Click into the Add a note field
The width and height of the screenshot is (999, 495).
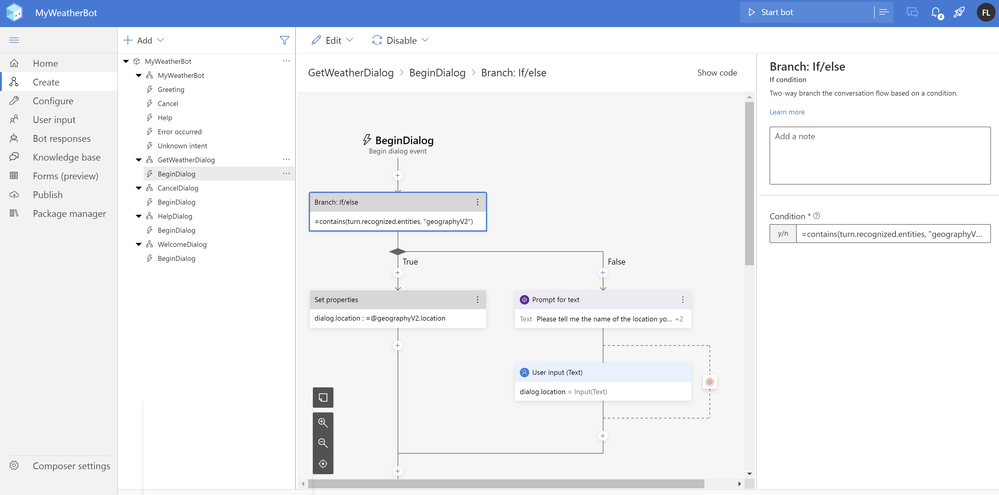[x=880, y=155]
